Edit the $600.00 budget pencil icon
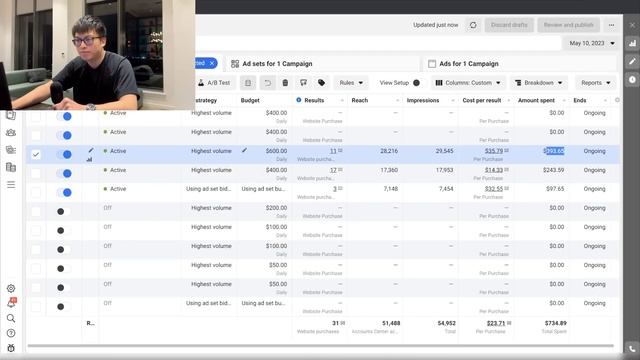This screenshot has width=640, height=360. tap(244, 151)
